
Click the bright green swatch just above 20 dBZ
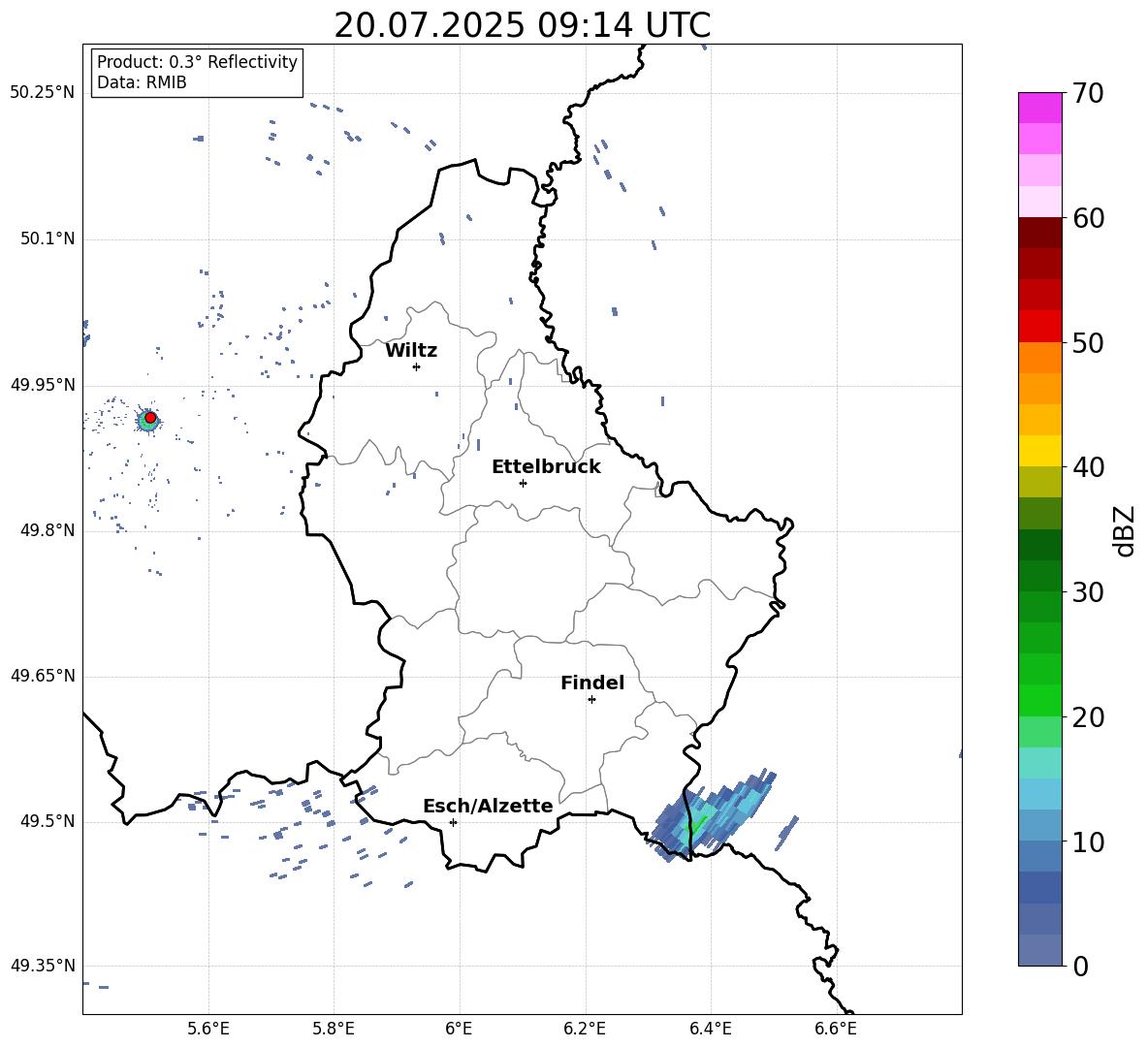[x=1040, y=700]
